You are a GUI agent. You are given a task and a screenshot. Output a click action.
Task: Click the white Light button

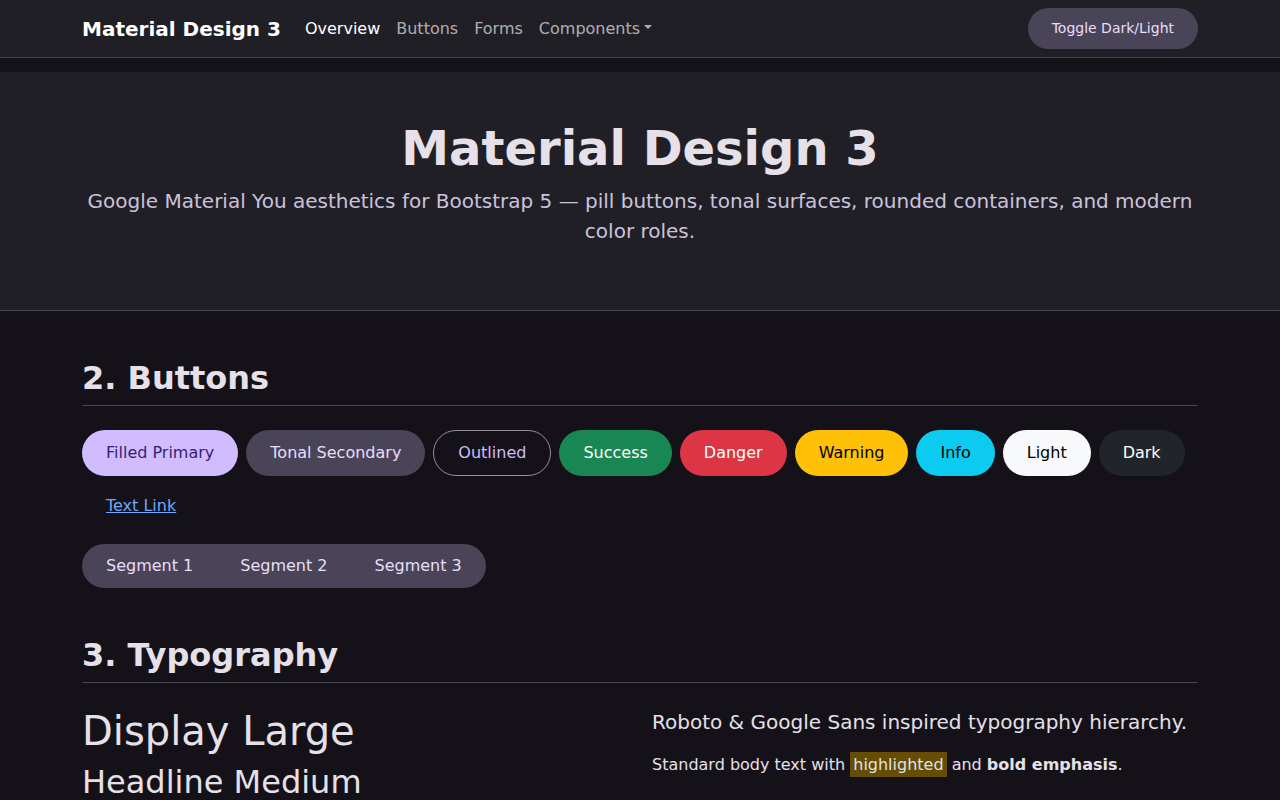(1046, 453)
